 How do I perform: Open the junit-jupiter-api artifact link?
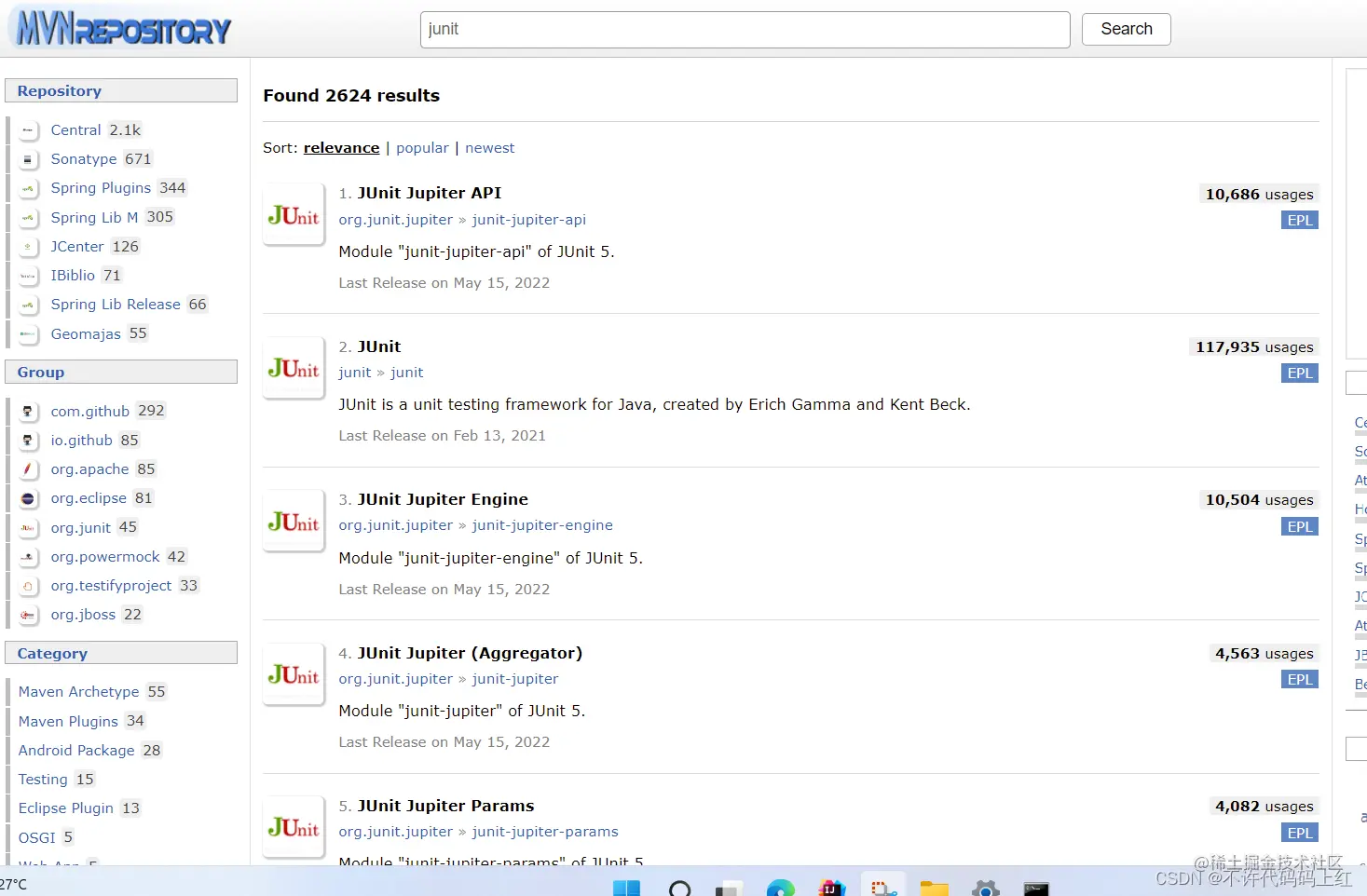[x=529, y=220]
